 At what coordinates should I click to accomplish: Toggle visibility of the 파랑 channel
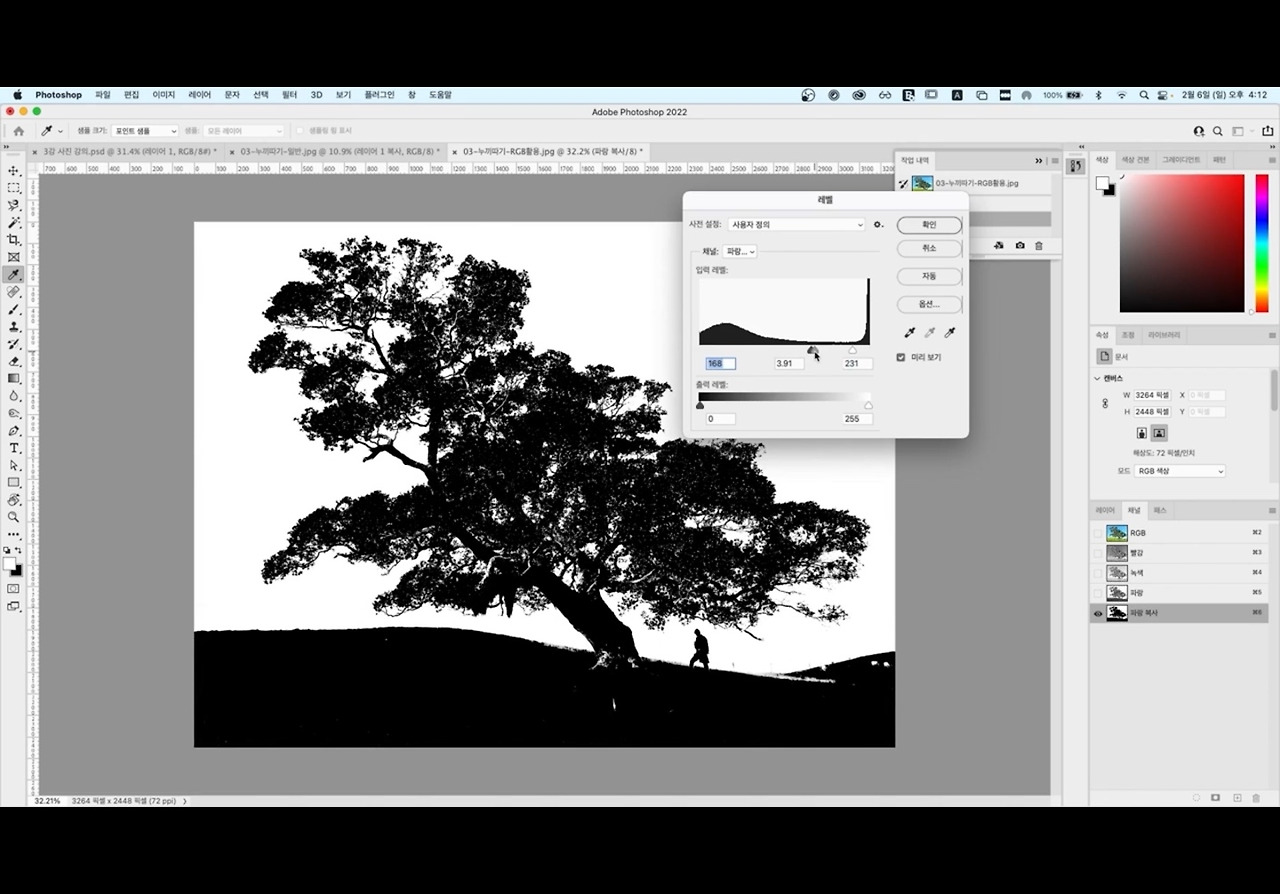point(1098,593)
